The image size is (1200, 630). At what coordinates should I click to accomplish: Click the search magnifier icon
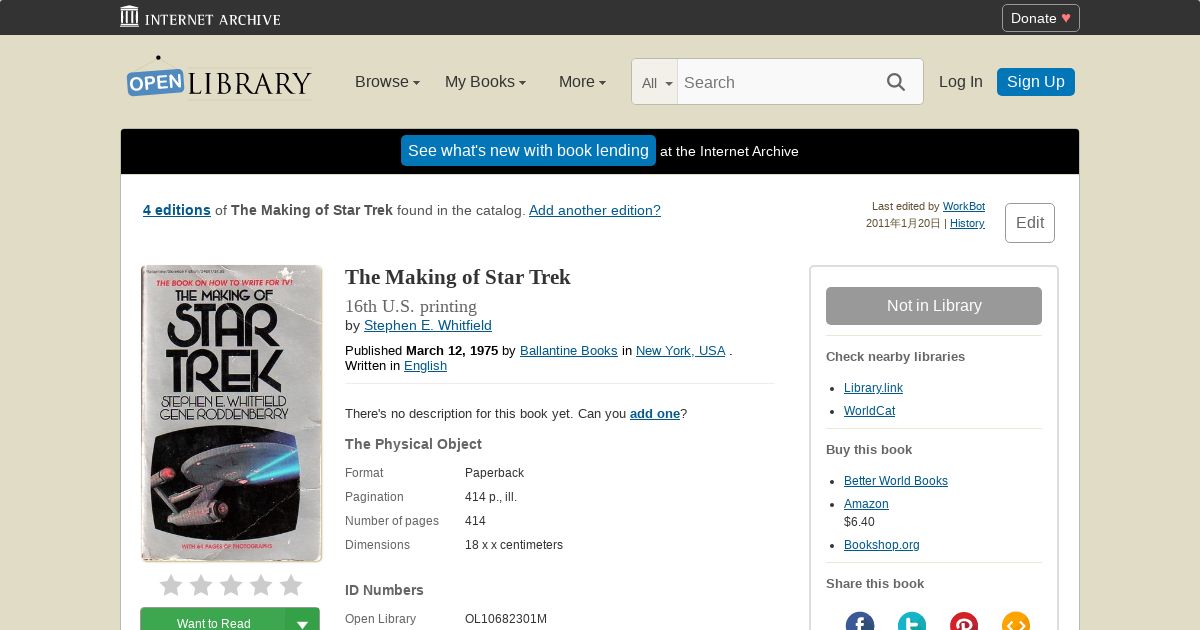pos(896,82)
